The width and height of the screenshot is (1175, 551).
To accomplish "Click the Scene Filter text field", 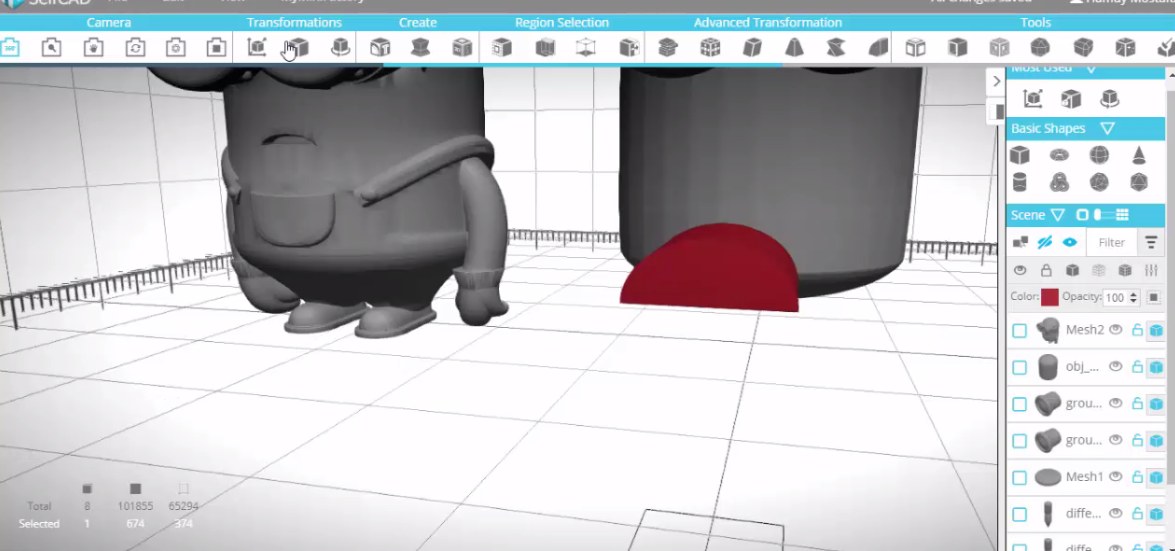I will tap(1111, 242).
